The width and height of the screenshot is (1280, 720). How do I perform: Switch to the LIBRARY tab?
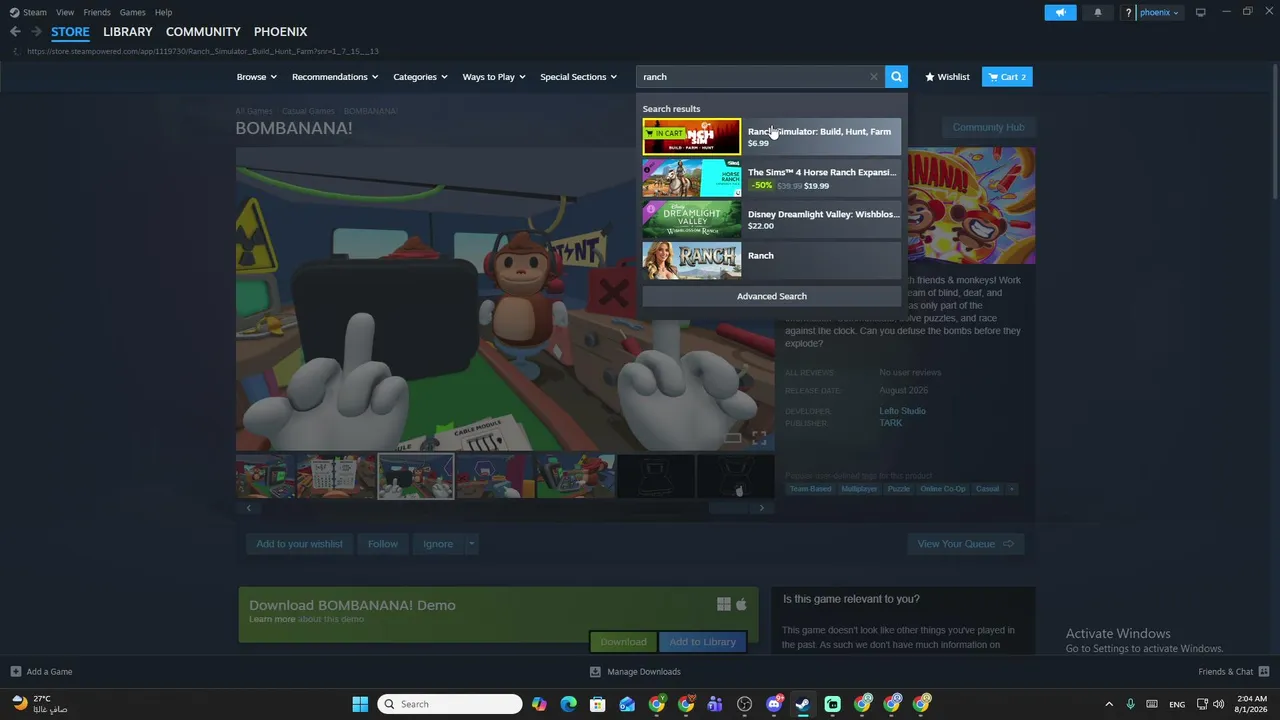(x=128, y=32)
